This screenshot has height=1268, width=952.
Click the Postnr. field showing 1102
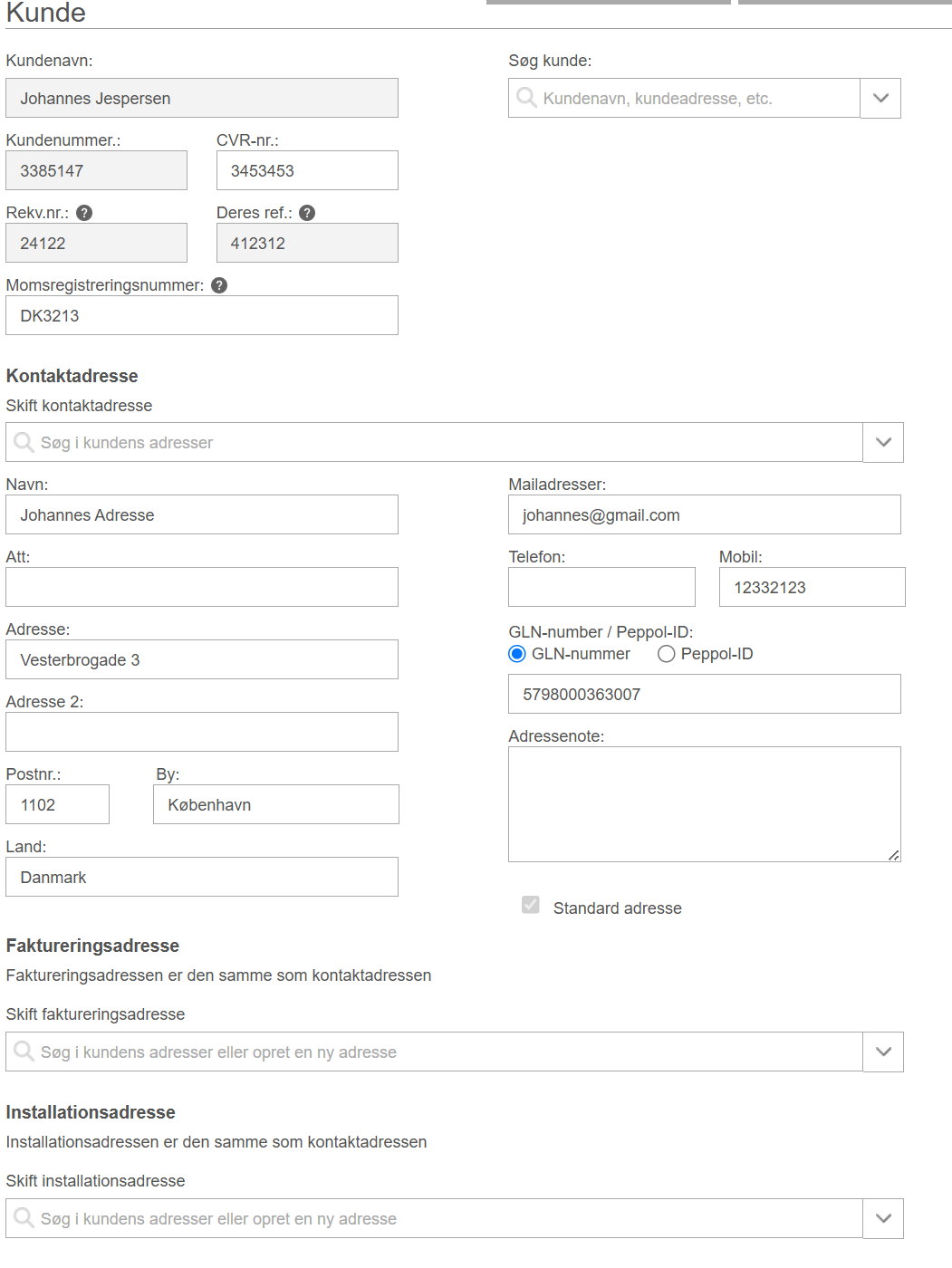coord(58,804)
